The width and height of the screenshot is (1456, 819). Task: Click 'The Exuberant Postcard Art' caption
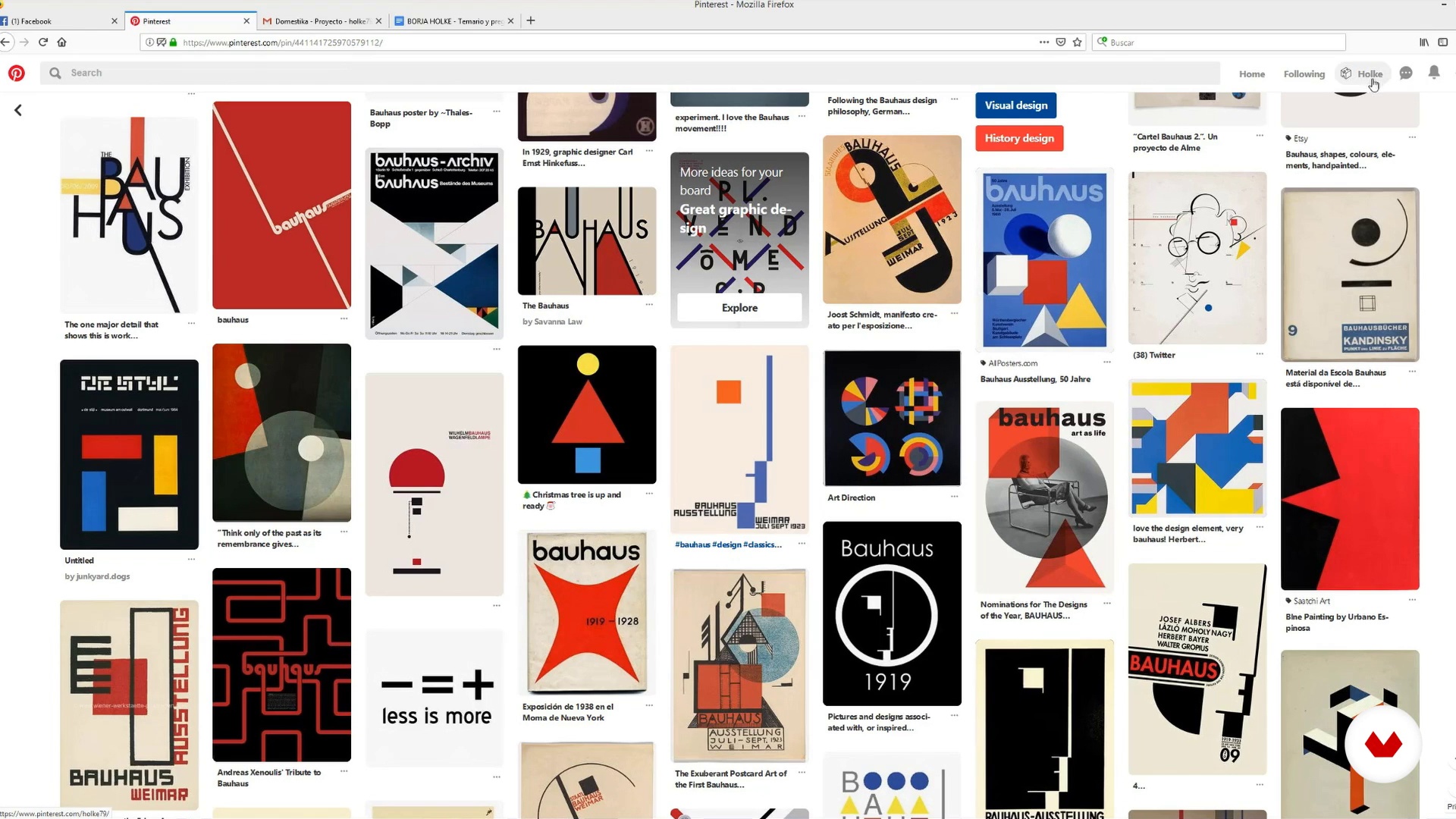[731, 779]
